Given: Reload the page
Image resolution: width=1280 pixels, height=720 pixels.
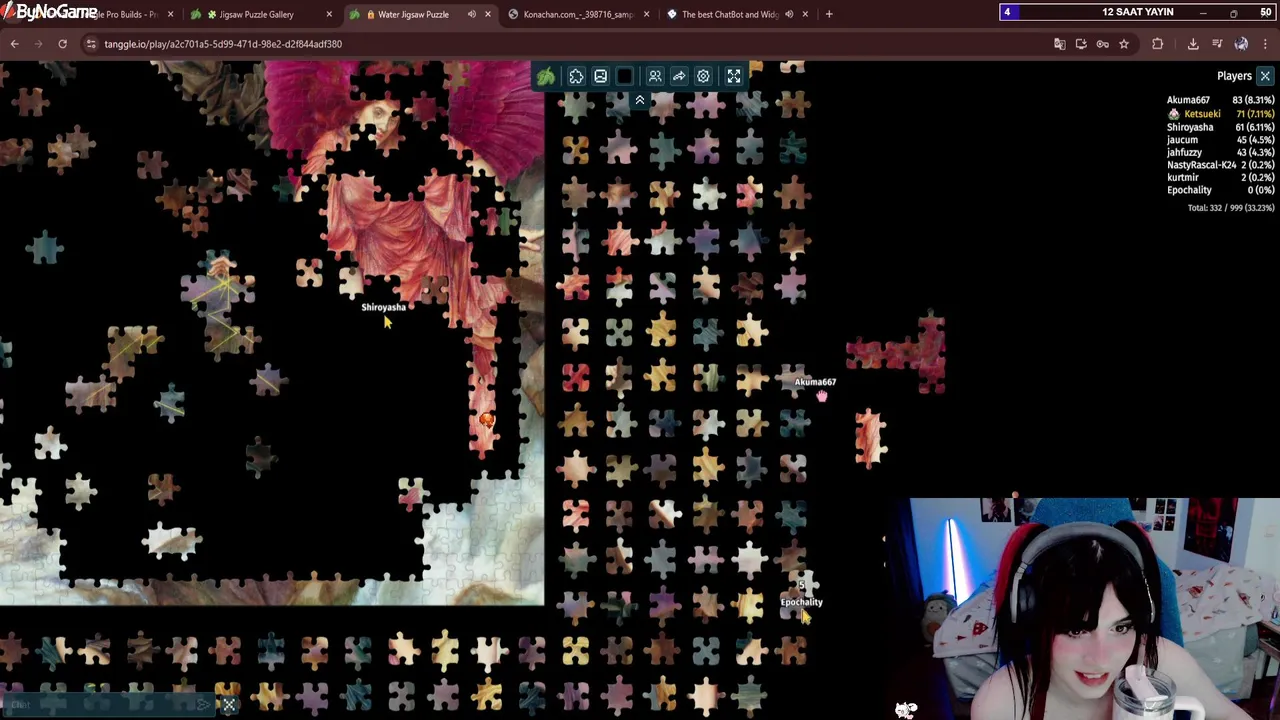Looking at the screenshot, I should tap(62, 44).
